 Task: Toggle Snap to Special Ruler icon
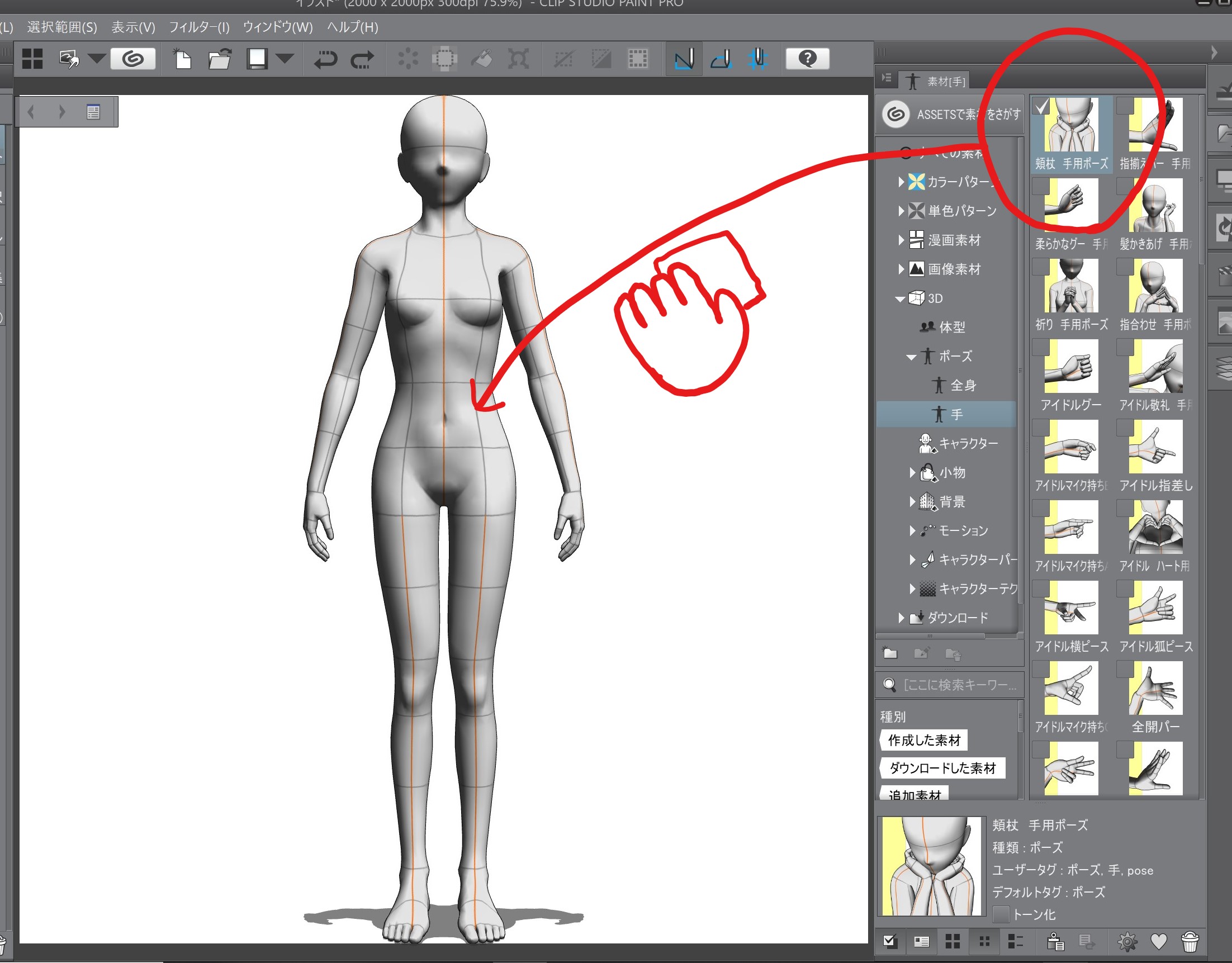[721, 59]
